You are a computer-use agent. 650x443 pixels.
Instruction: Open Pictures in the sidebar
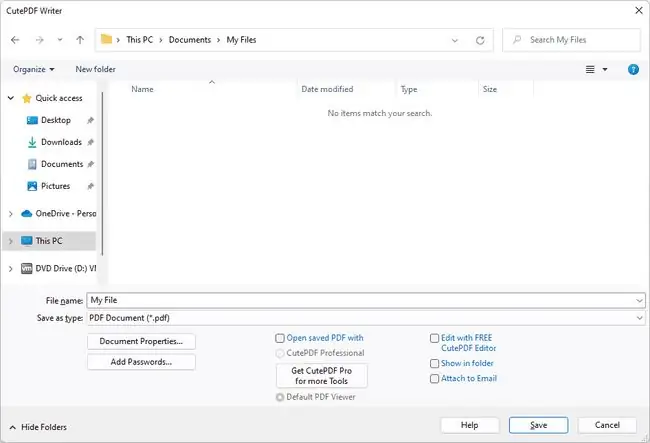(x=56, y=186)
